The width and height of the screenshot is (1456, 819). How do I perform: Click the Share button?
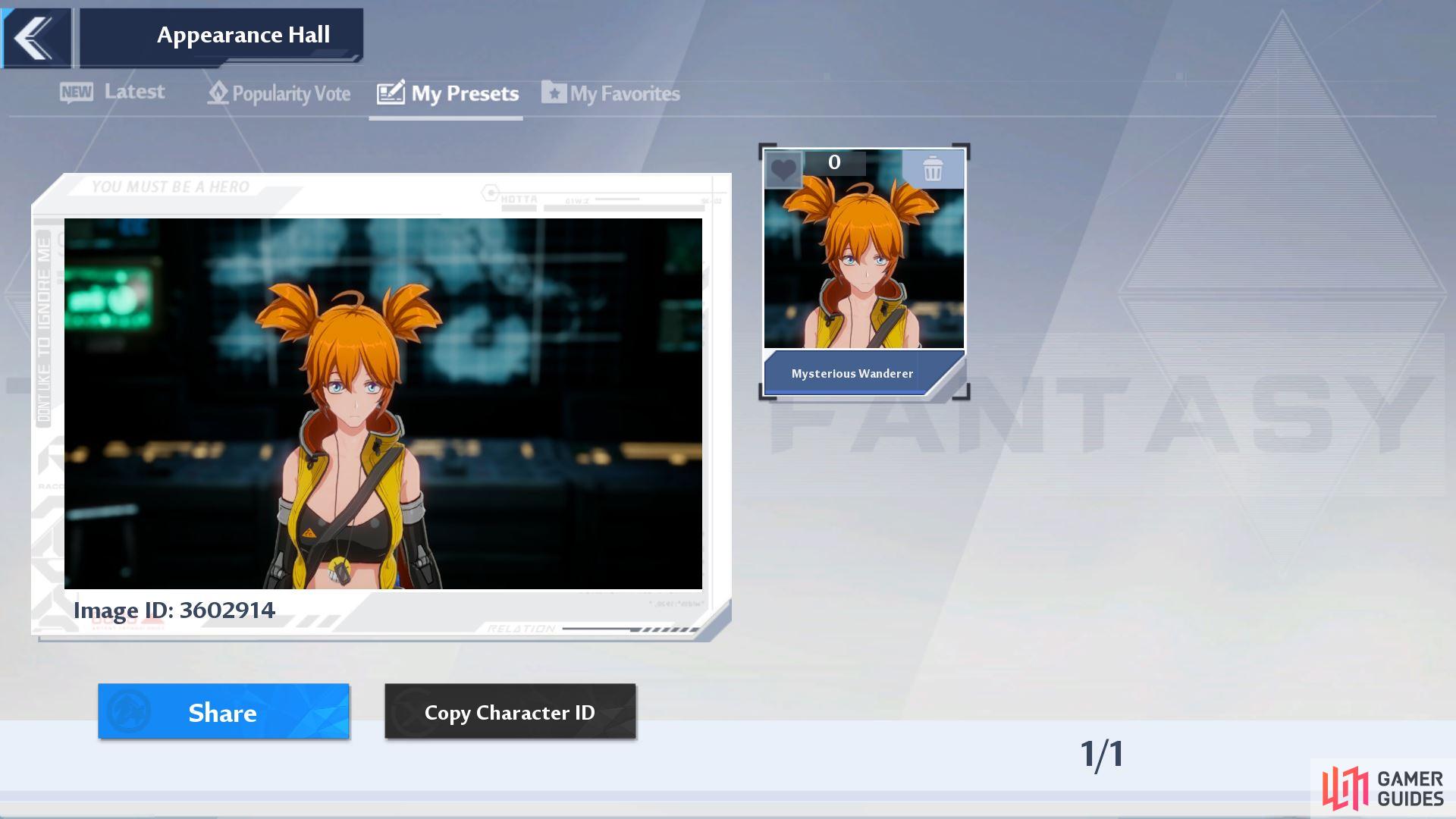pyautogui.click(x=223, y=712)
